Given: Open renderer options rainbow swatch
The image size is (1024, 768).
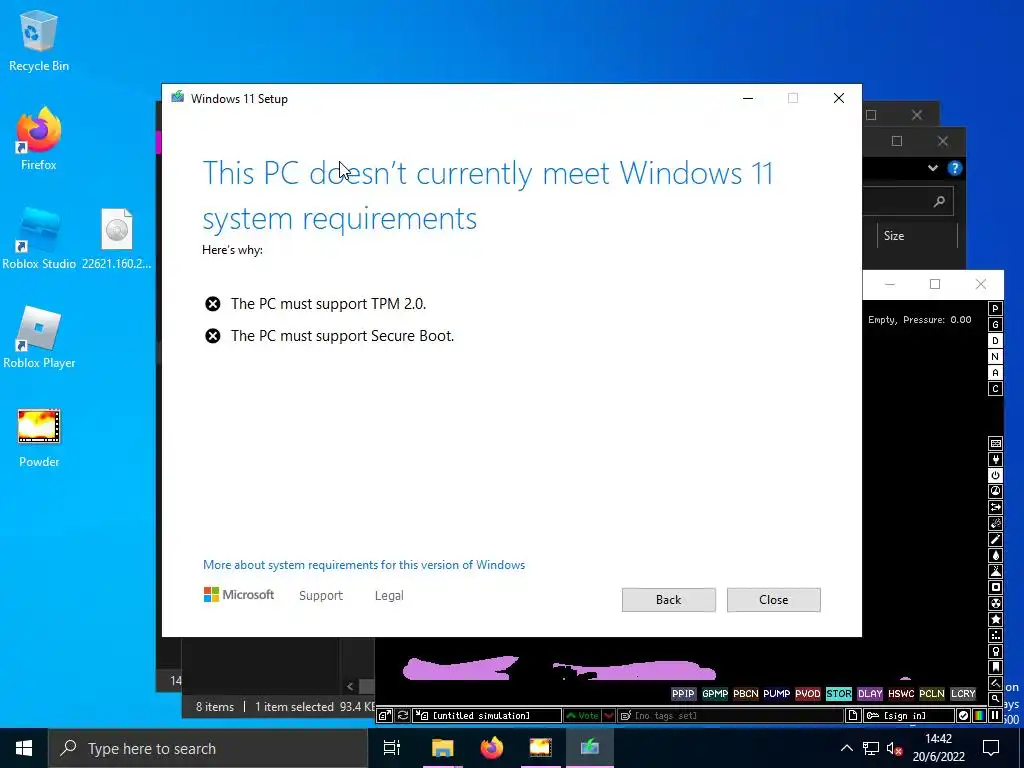Looking at the screenshot, I should coord(979,716).
